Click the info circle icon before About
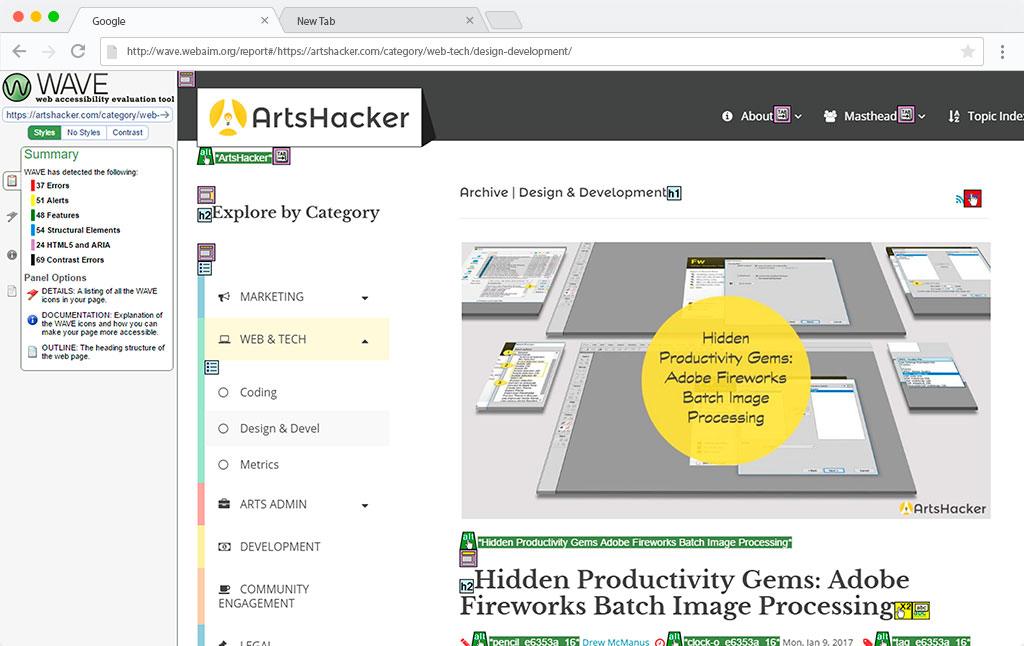Image resolution: width=1024 pixels, height=646 pixels. 728,116
